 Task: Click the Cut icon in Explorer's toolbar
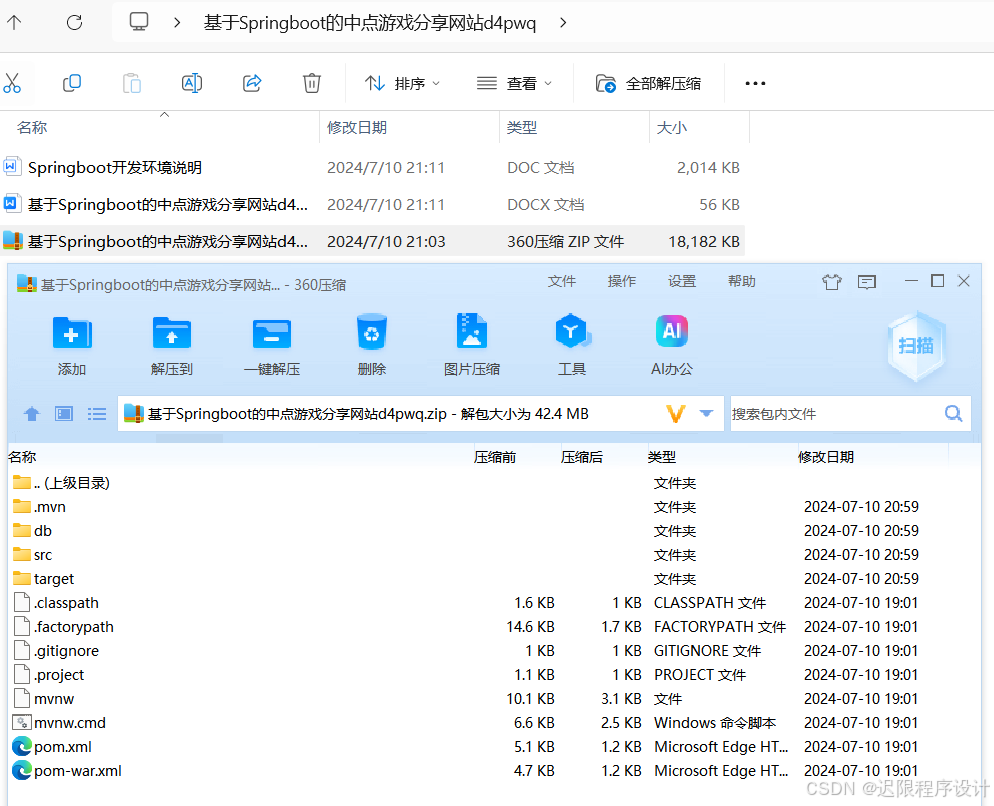click(14, 83)
